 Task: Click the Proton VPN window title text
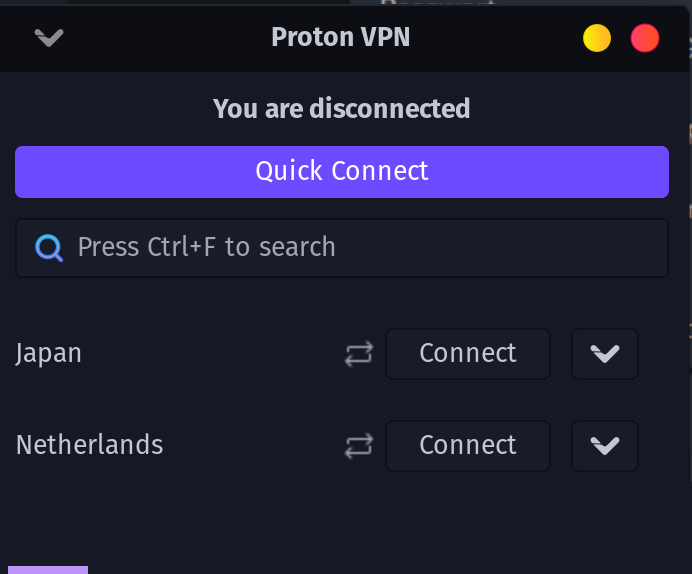[x=340, y=38]
